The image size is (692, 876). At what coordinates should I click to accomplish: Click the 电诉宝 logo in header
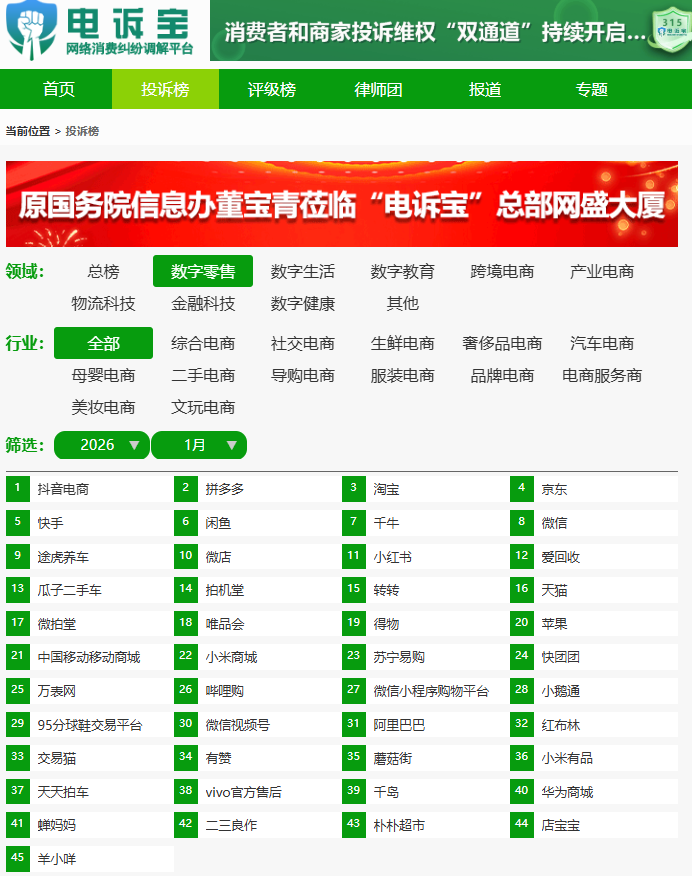click(x=100, y=31)
